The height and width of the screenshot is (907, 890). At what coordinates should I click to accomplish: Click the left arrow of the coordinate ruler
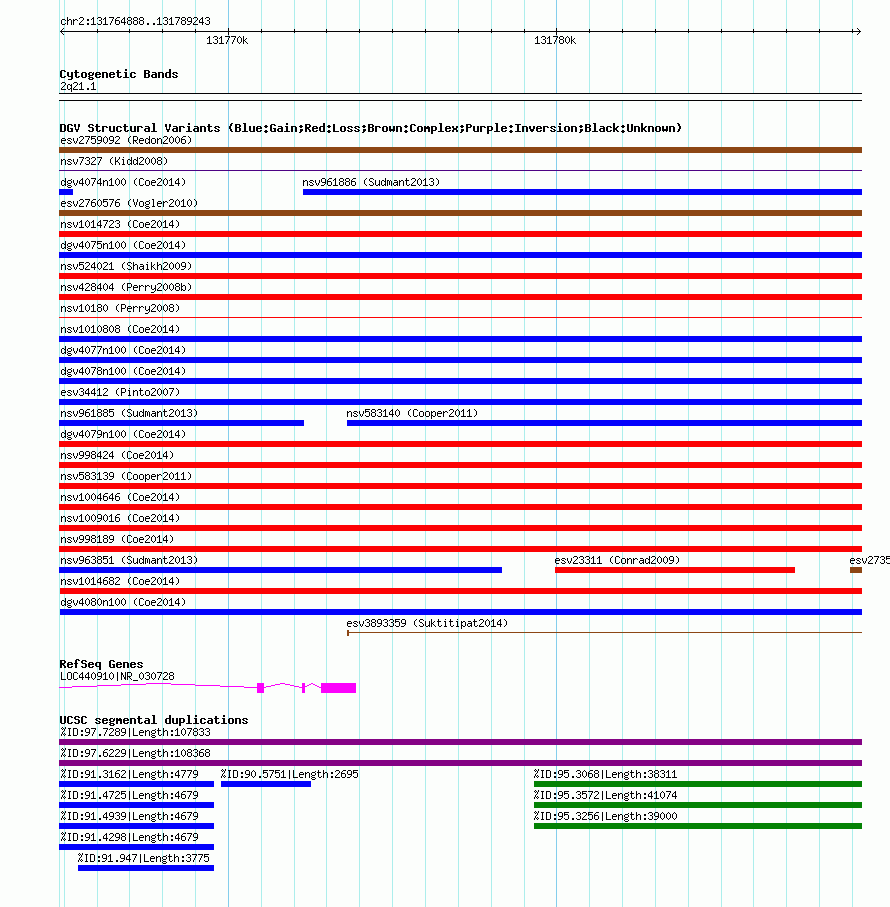point(62,31)
